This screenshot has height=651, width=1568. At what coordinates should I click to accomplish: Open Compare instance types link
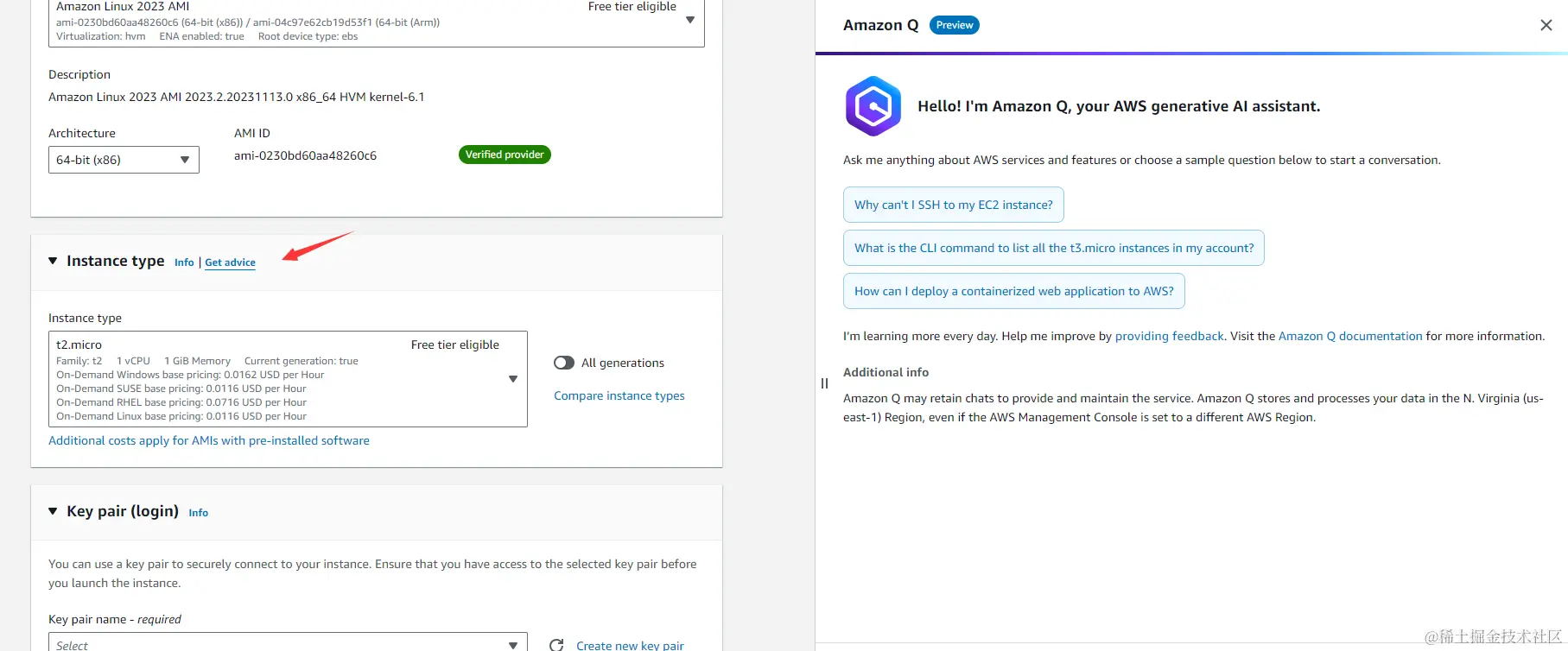click(619, 395)
